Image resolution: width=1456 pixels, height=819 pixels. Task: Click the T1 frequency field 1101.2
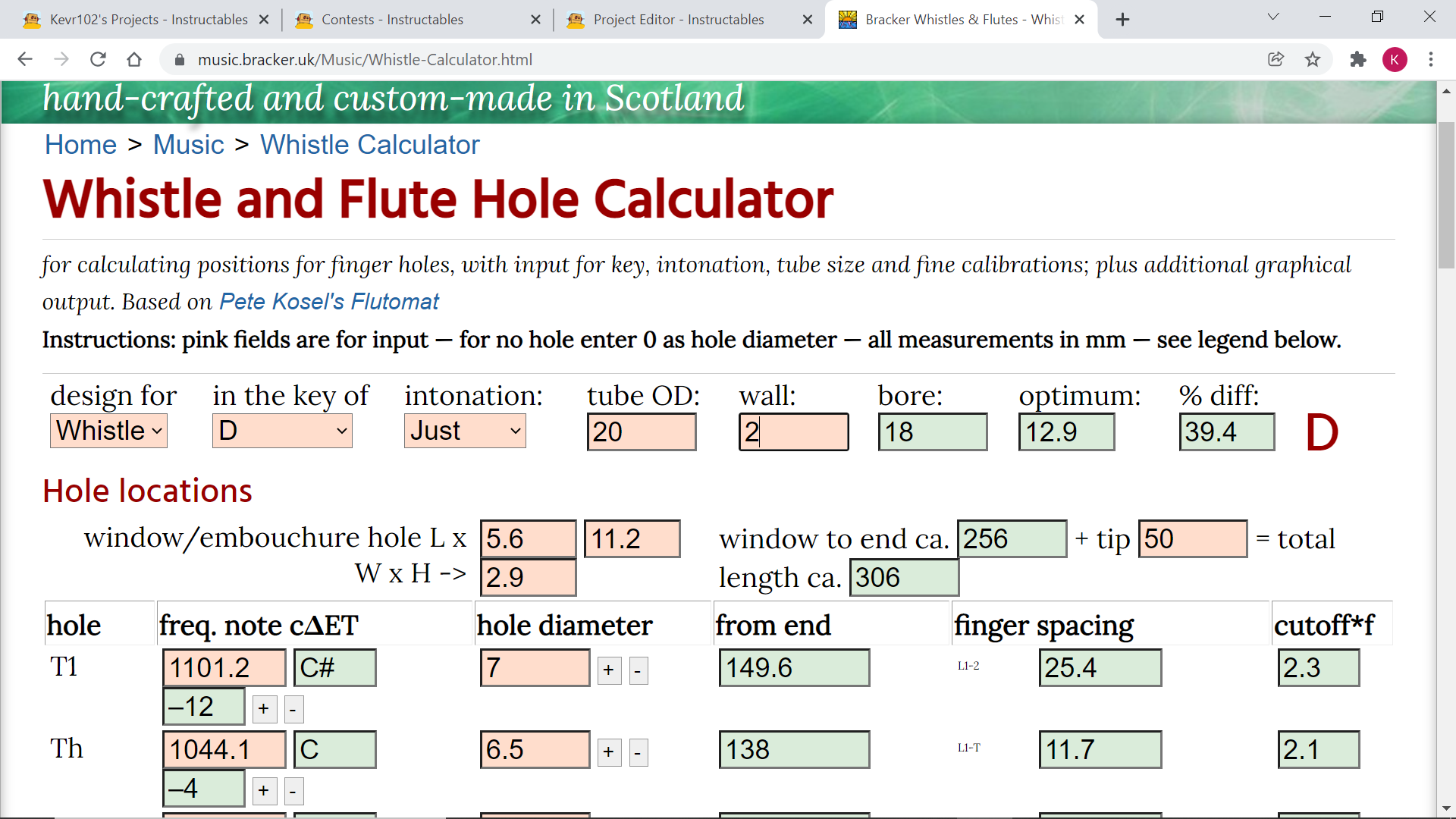coord(224,668)
